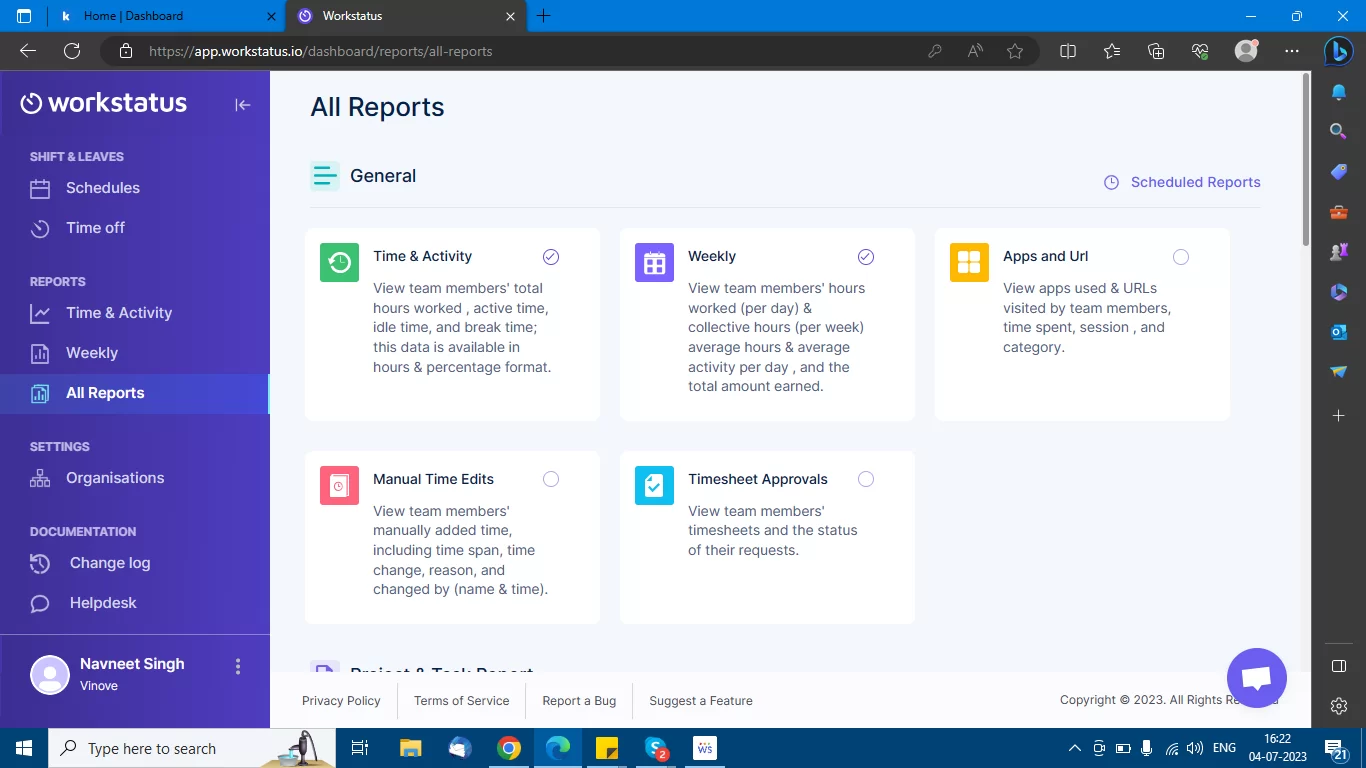Open the Apps and Url report title
This screenshot has height=768, width=1366.
coord(1045,256)
